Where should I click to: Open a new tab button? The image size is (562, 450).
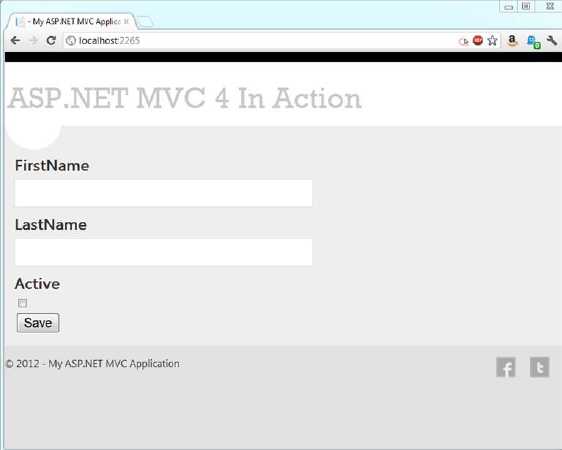[145, 22]
